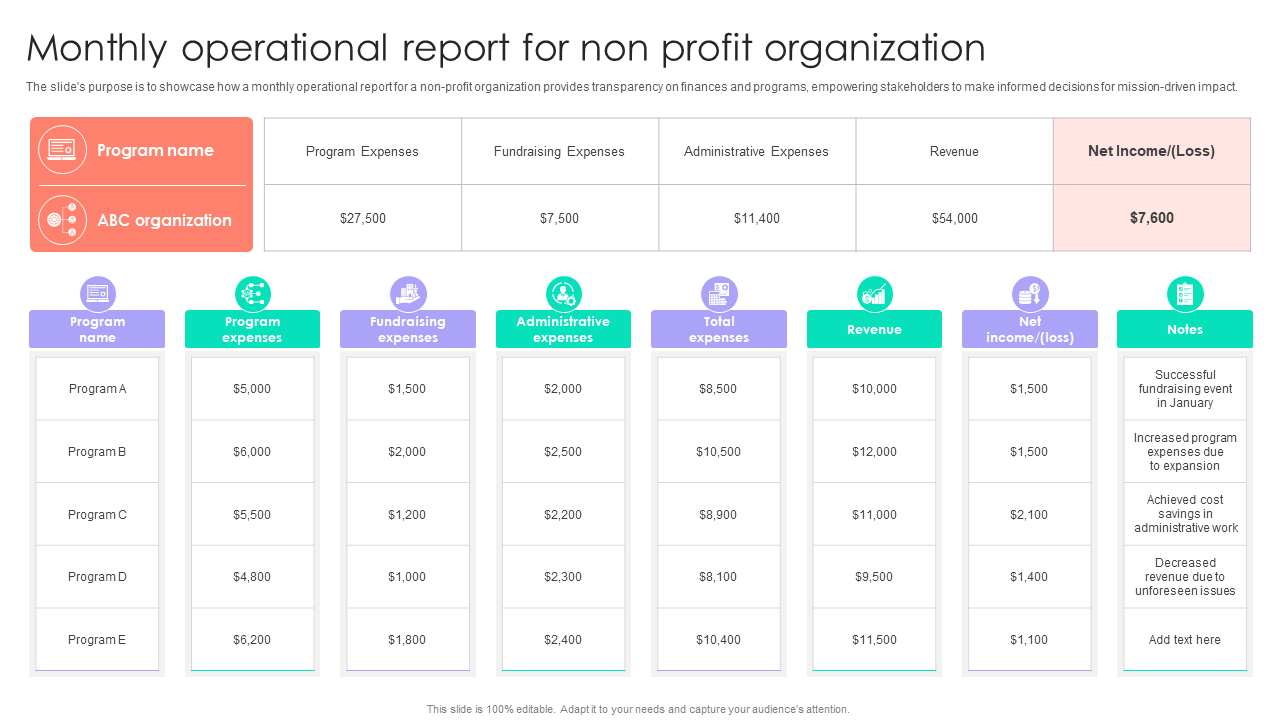
Task: Click the Program name label in the coral panel
Action: click(155, 150)
